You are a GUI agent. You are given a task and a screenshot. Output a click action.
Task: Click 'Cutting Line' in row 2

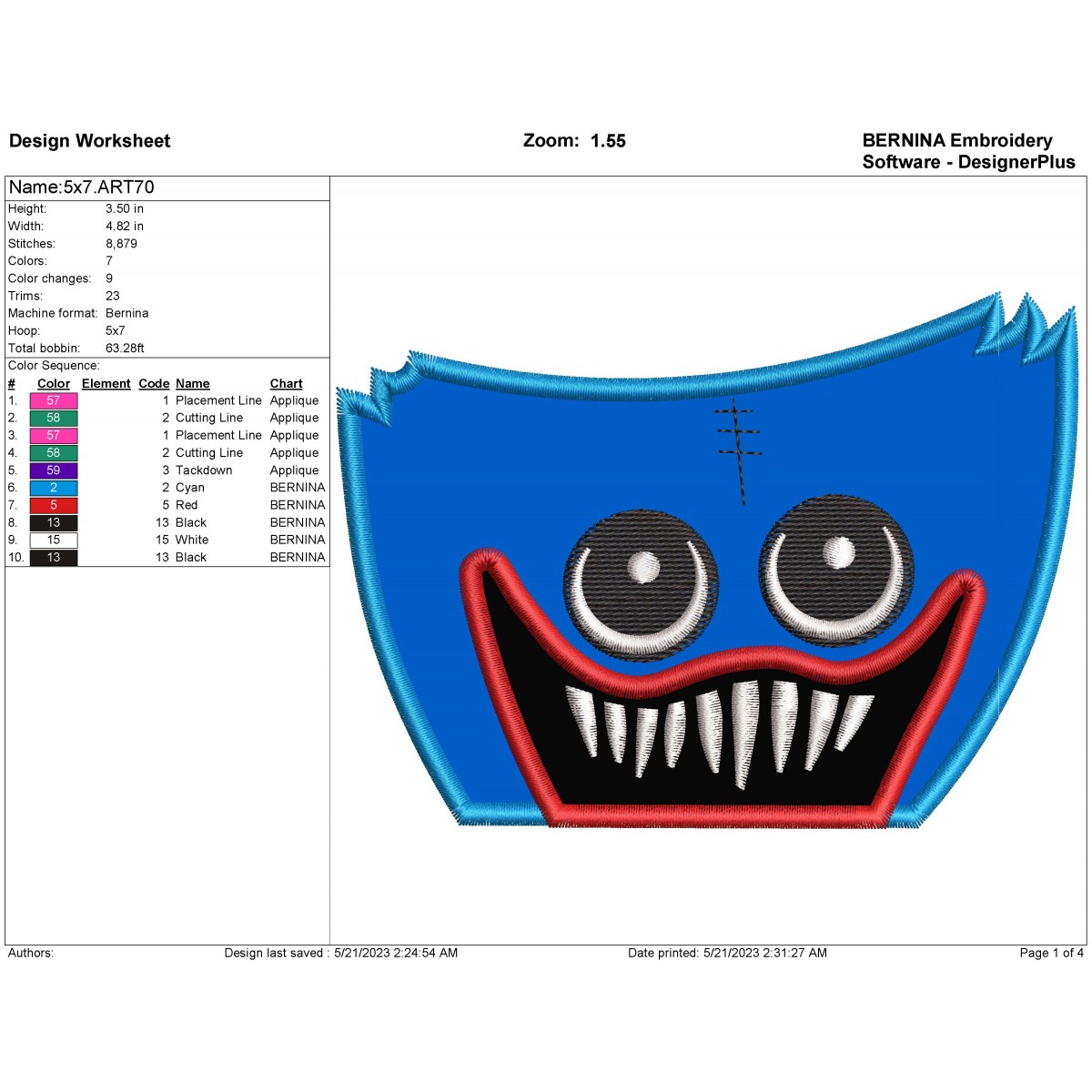(209, 418)
